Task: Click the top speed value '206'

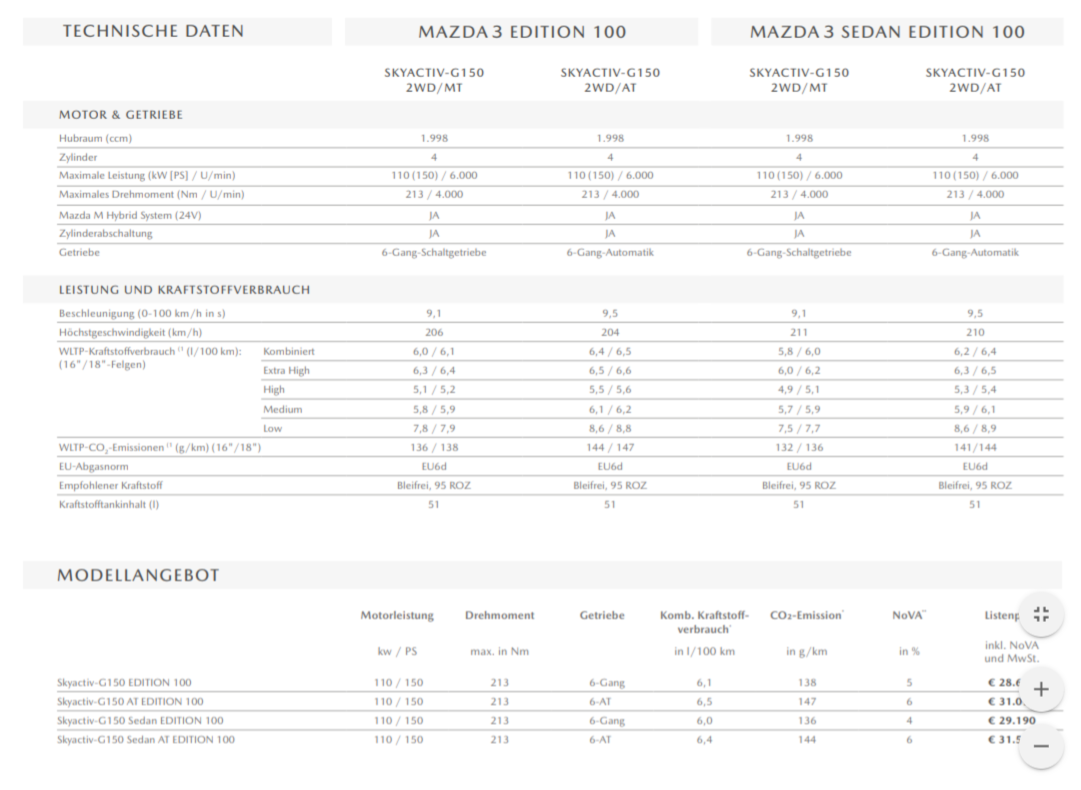Action: tap(434, 332)
